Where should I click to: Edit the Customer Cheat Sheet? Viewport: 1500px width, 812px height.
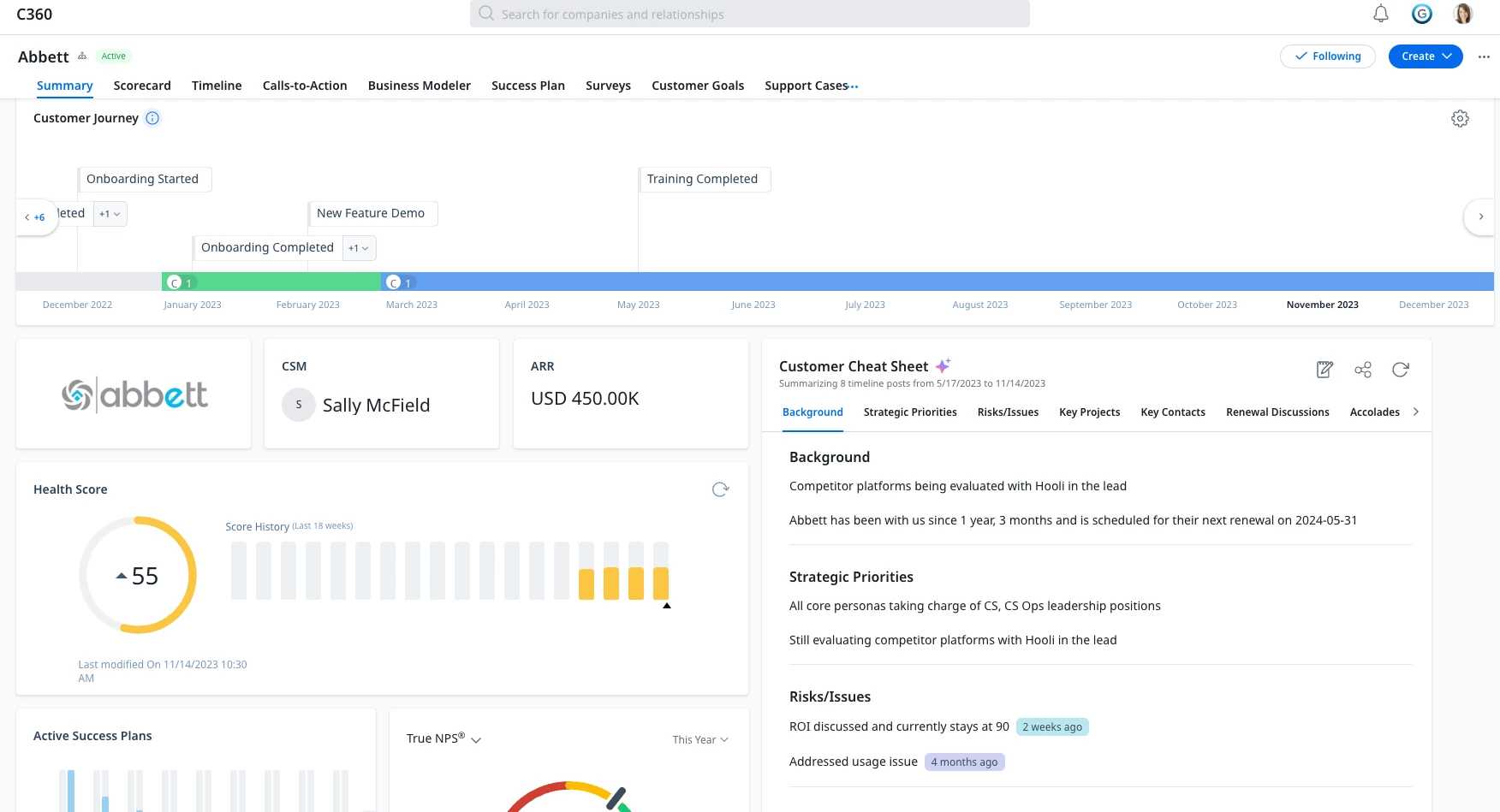point(1324,370)
